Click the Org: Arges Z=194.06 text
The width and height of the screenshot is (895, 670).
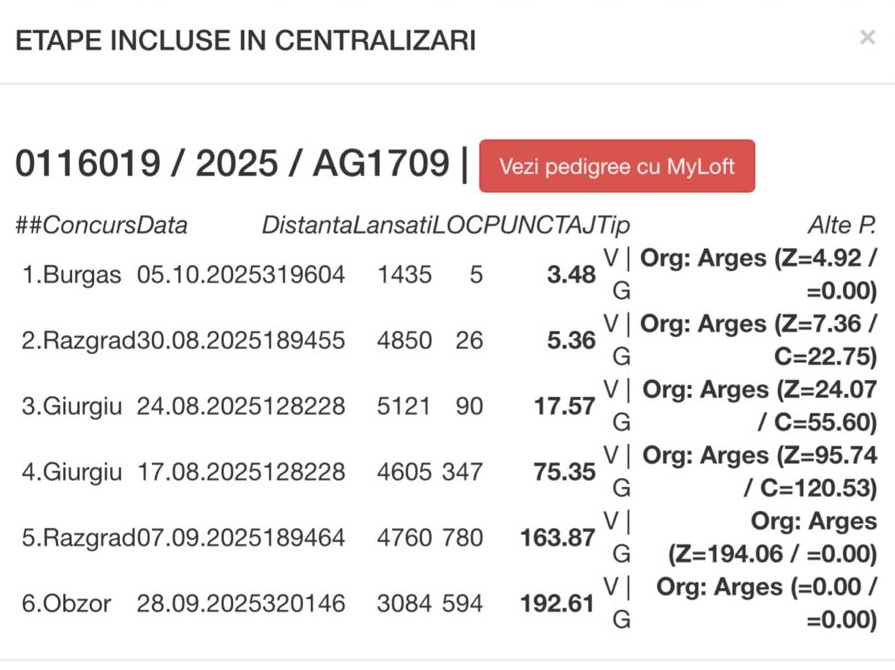(x=771, y=538)
